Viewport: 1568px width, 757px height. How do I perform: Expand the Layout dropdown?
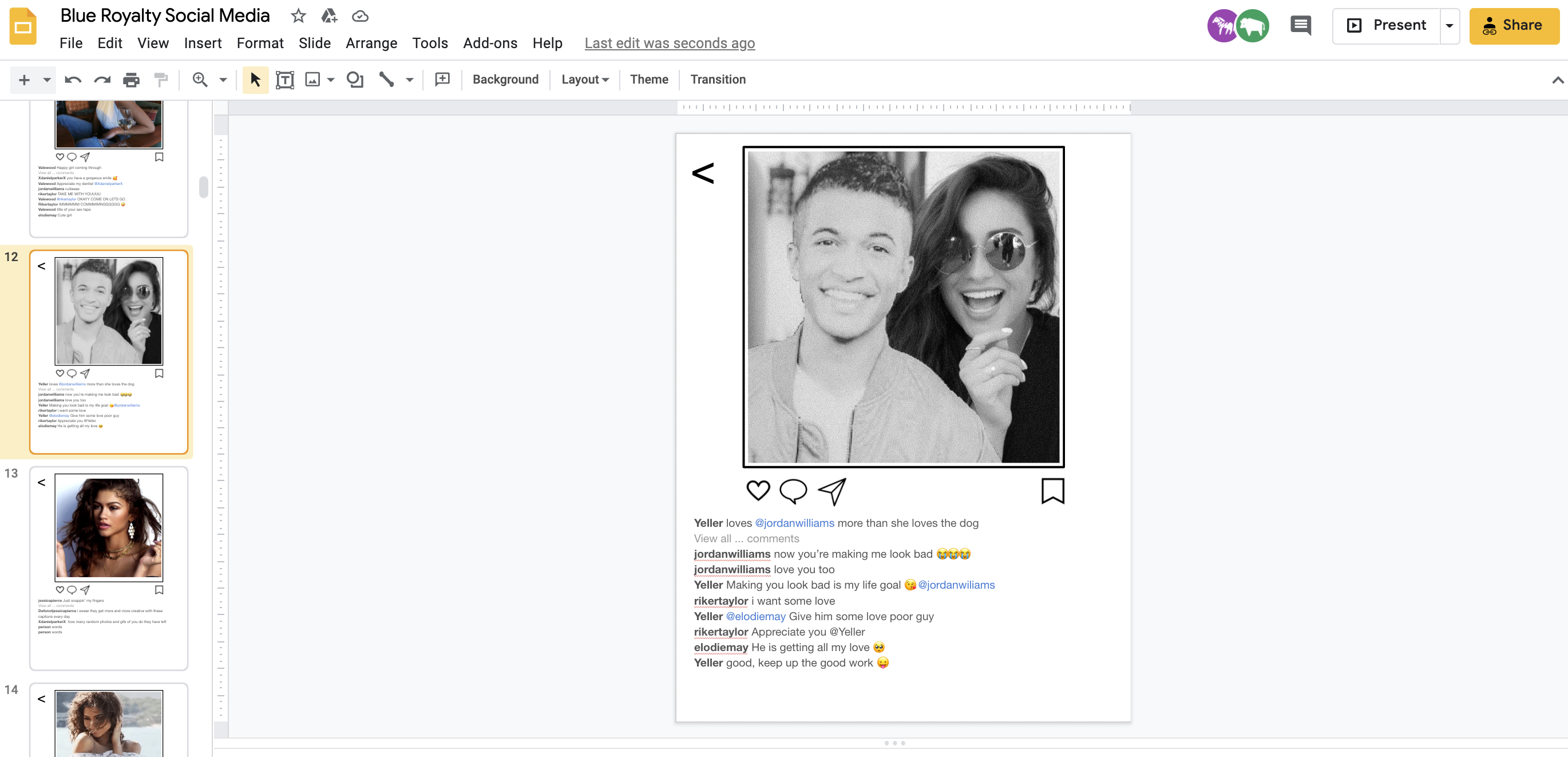[584, 80]
